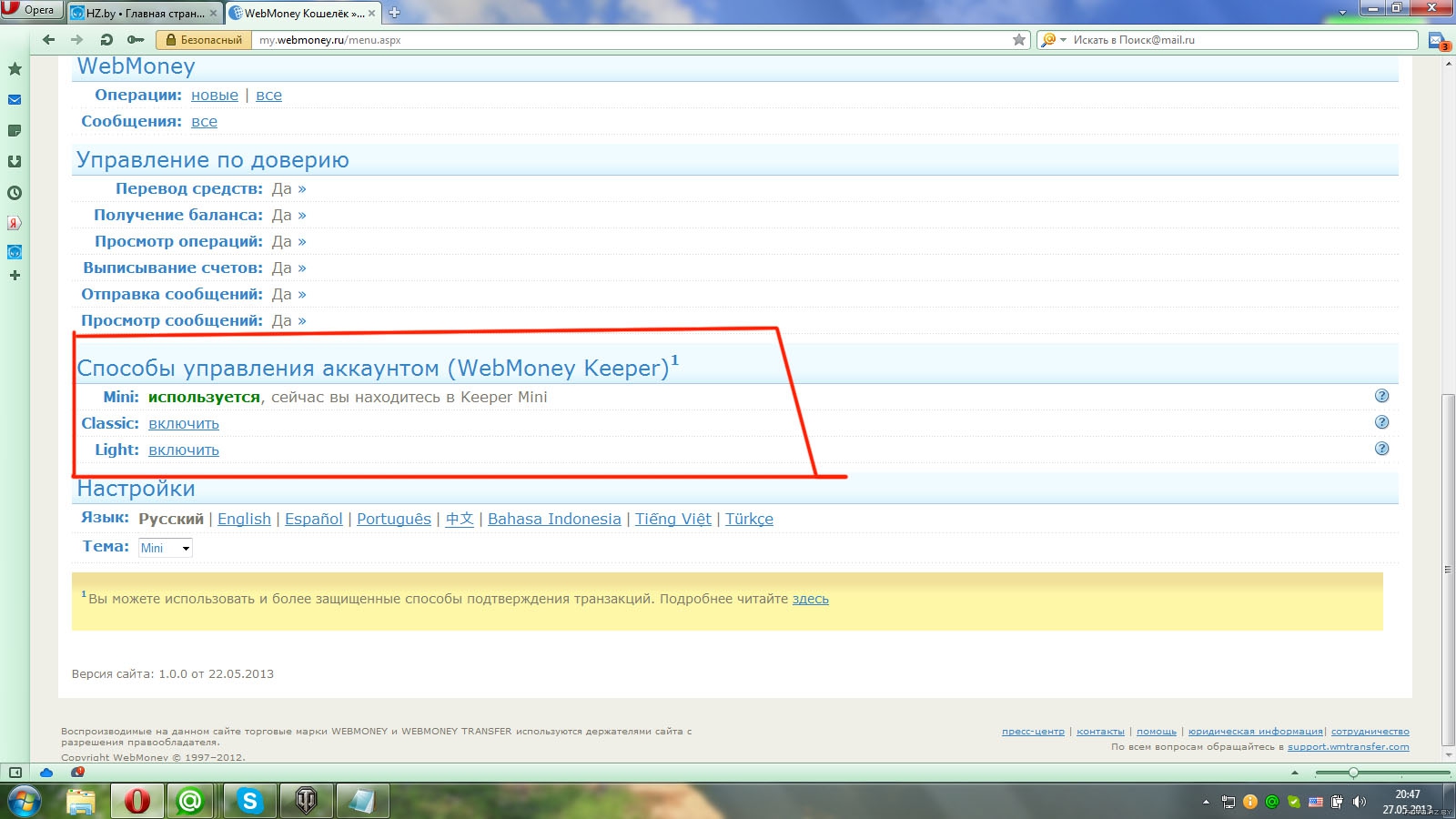Open Skype from the Windows taskbar

(248, 801)
